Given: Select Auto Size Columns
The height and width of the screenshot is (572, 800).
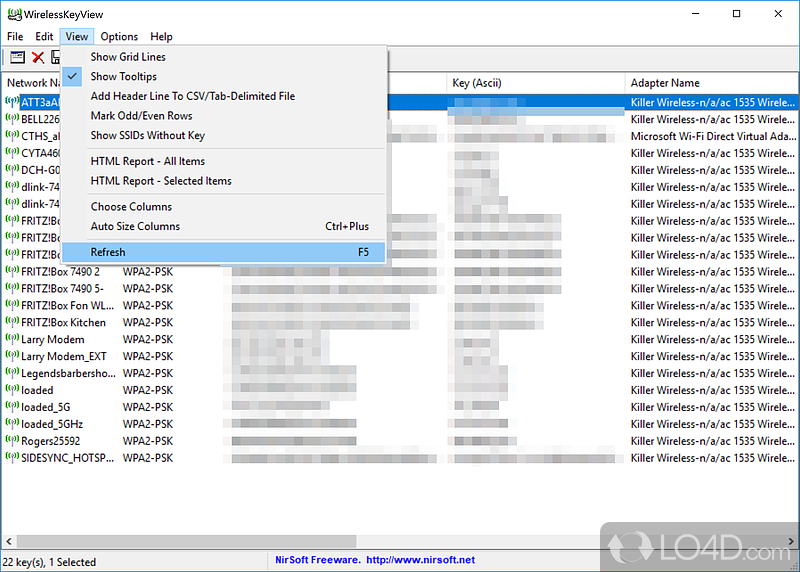Looking at the screenshot, I should click(x=223, y=226).
